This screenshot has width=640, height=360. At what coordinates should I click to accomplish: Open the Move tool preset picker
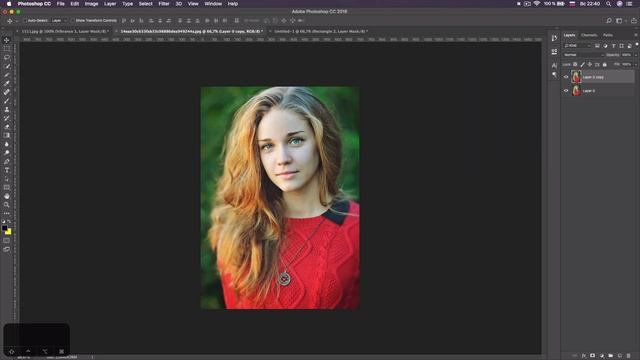(11, 20)
